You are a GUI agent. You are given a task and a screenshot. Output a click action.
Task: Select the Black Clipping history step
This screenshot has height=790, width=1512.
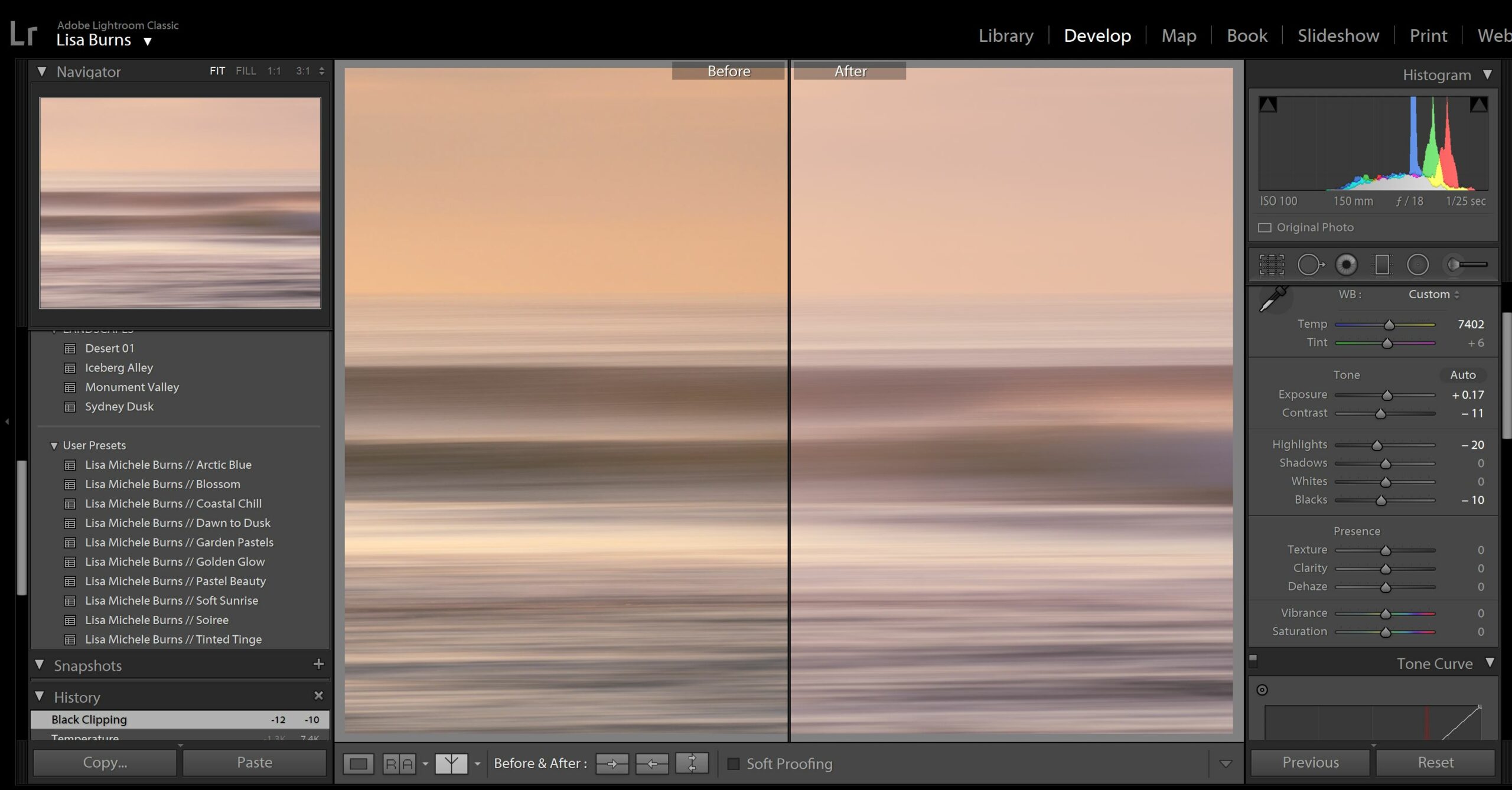[x=180, y=720]
